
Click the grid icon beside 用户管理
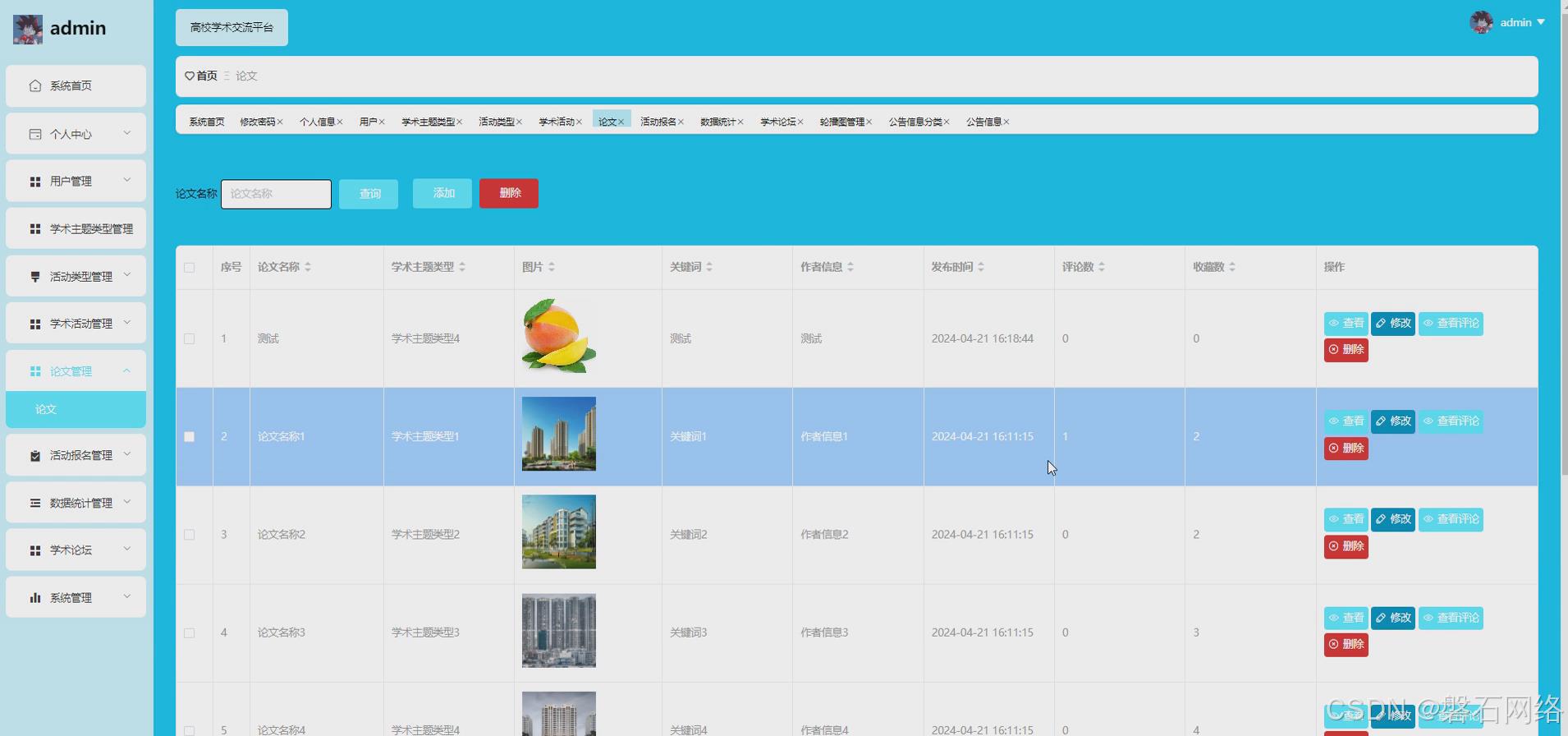coord(35,182)
